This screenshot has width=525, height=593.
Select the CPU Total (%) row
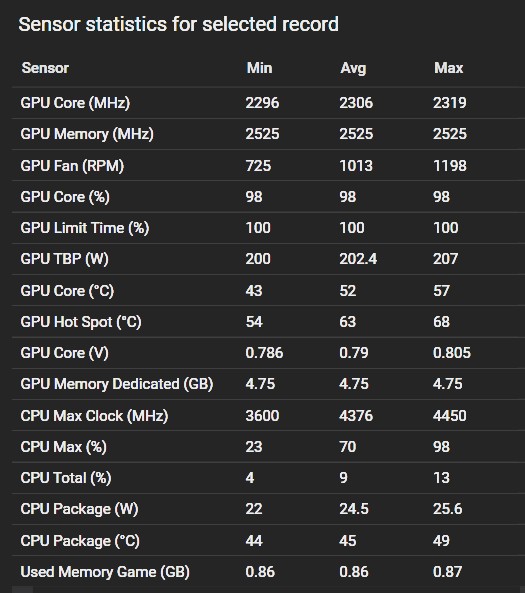(x=269, y=478)
